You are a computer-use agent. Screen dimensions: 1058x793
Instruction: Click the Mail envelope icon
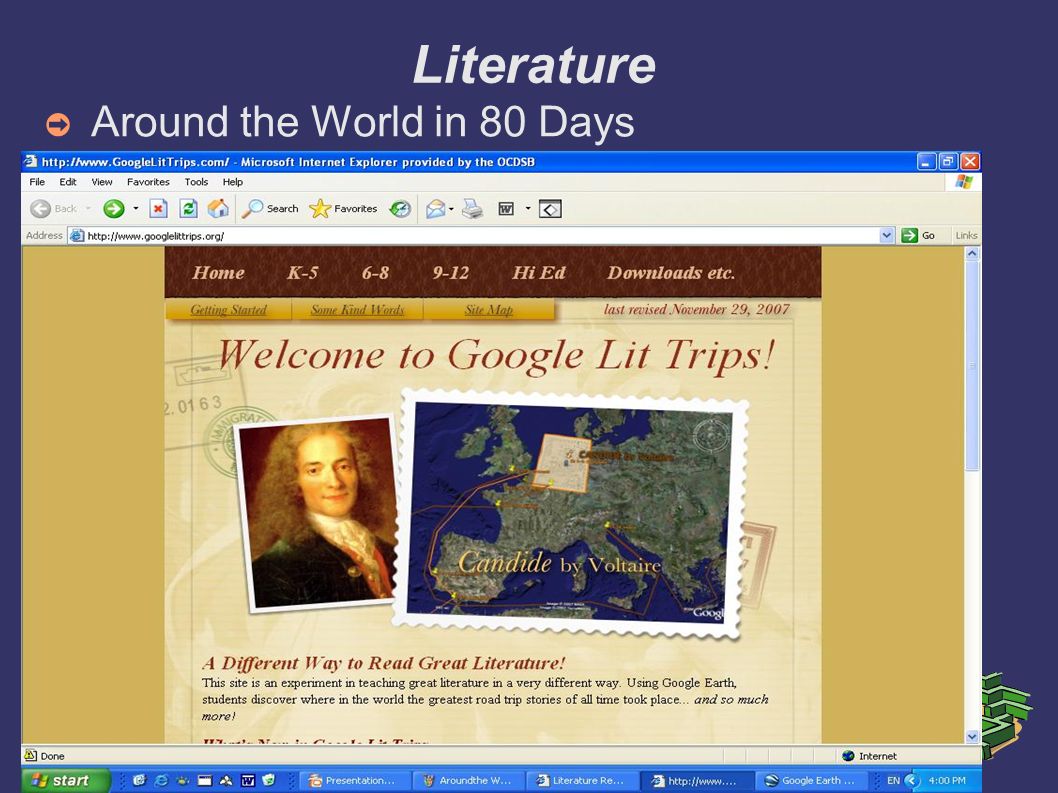[x=435, y=209]
